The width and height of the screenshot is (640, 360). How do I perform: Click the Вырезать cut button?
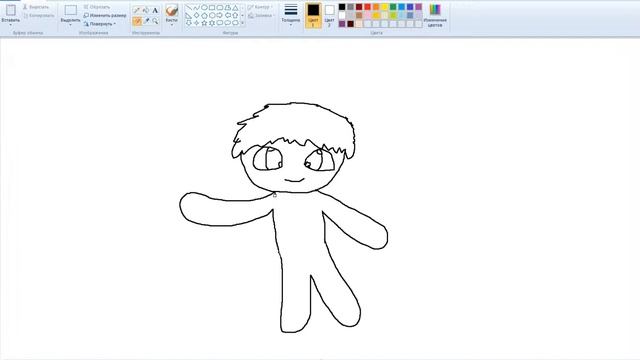[x=36, y=7]
